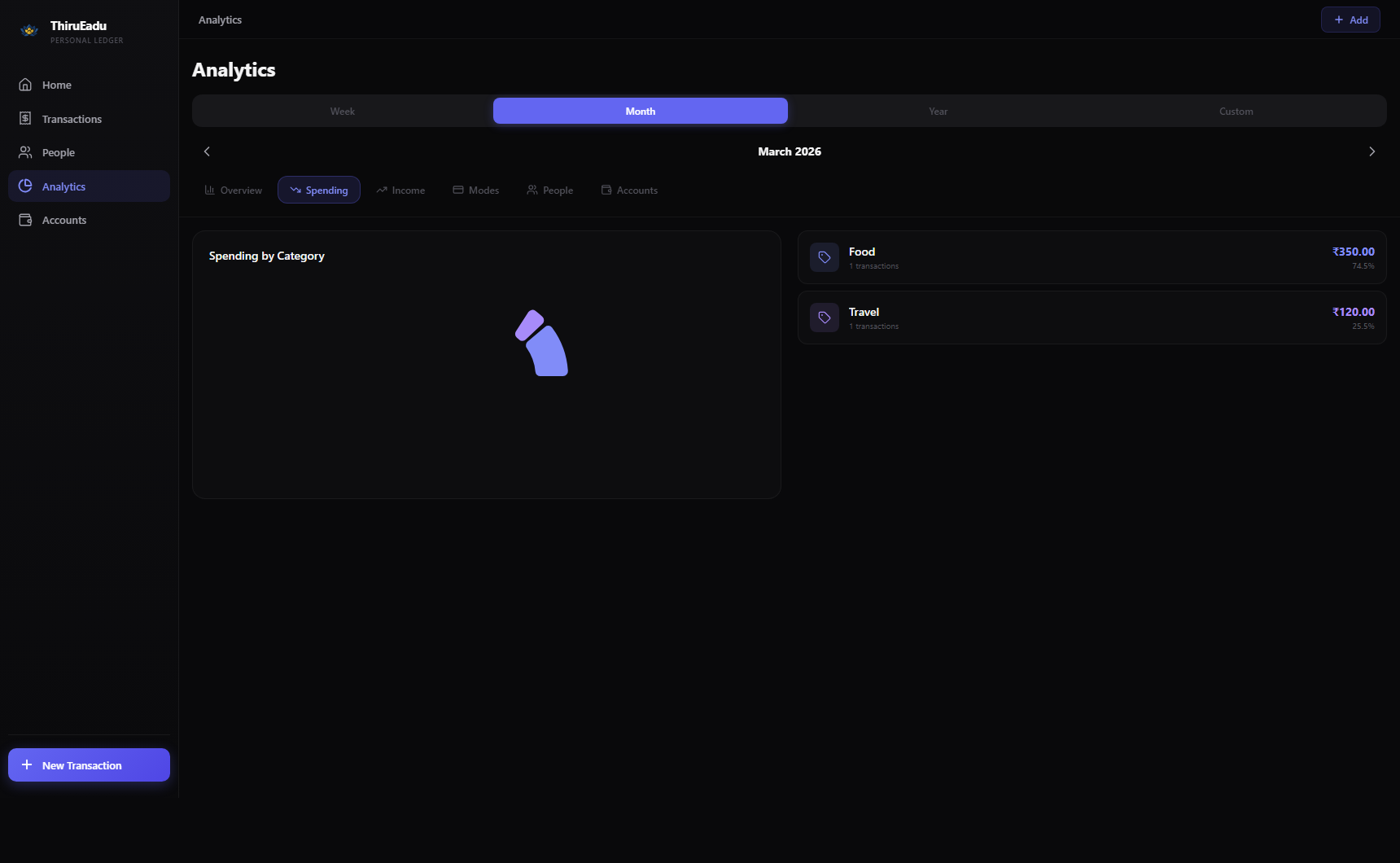Click the New Transaction button

(x=88, y=764)
